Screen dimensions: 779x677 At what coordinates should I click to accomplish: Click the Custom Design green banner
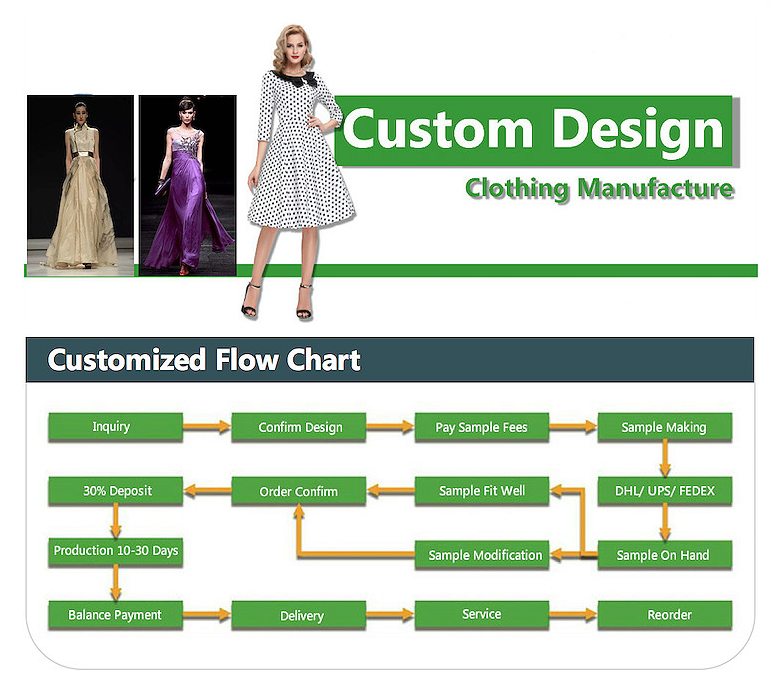pyautogui.click(x=534, y=130)
